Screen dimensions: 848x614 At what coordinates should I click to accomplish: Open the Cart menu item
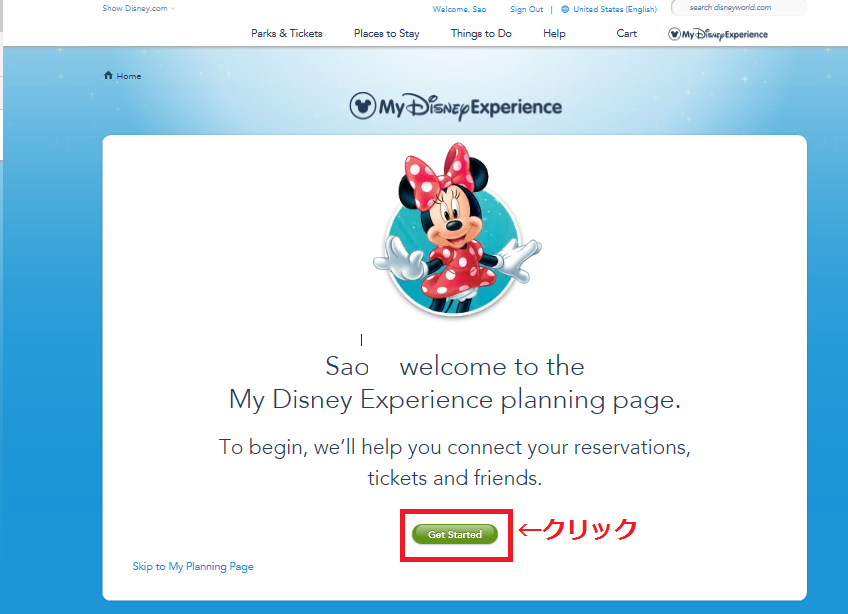pos(627,34)
